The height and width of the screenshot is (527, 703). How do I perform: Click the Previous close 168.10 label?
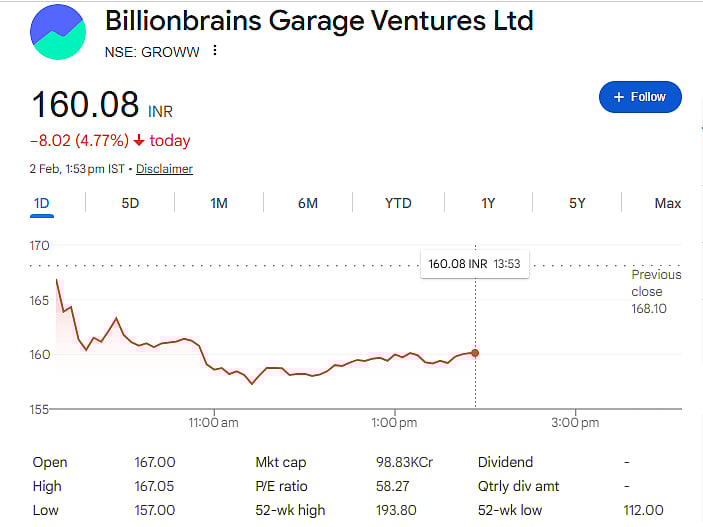(x=656, y=291)
